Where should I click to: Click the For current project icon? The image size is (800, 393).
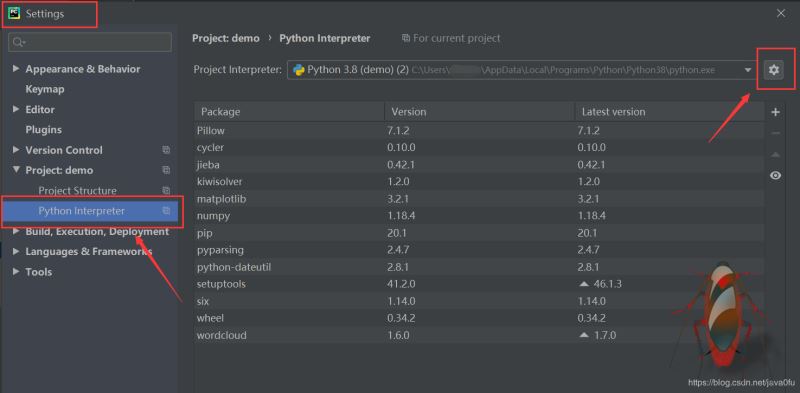[x=406, y=38]
